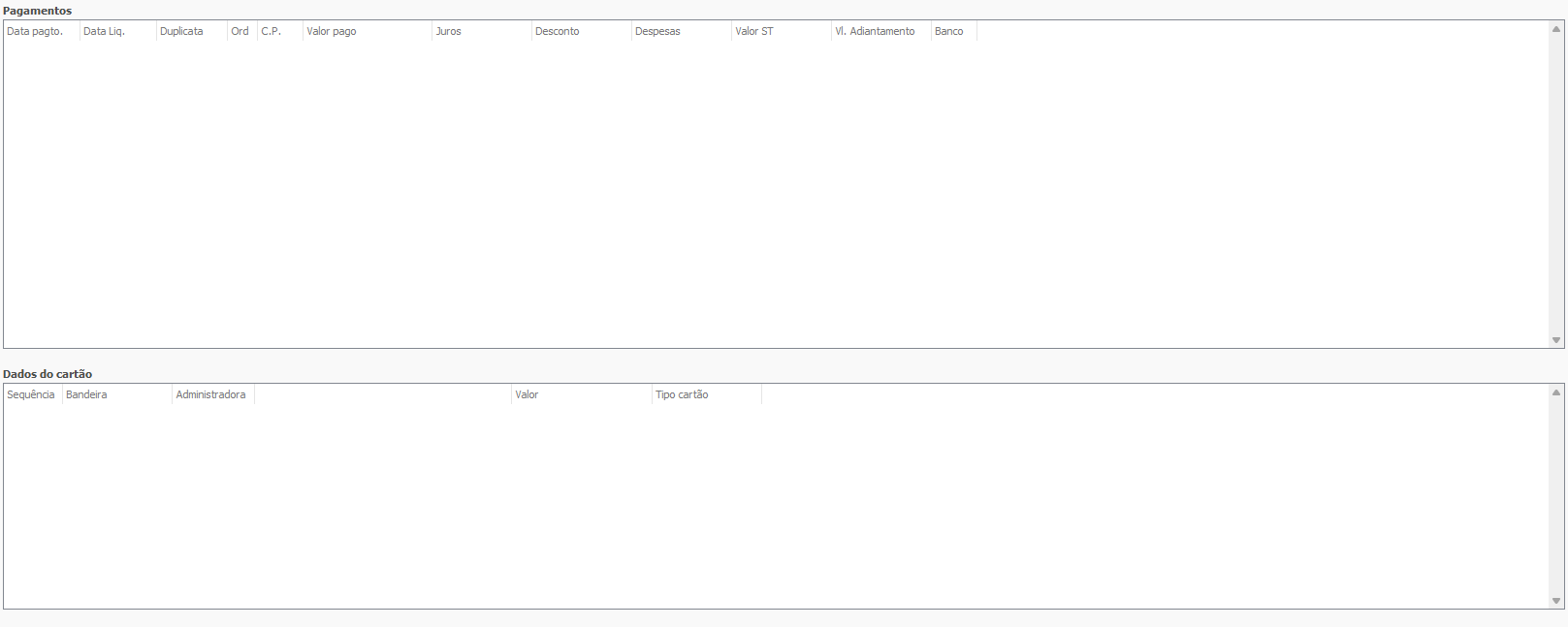Click the Despesas column header

(x=680, y=31)
